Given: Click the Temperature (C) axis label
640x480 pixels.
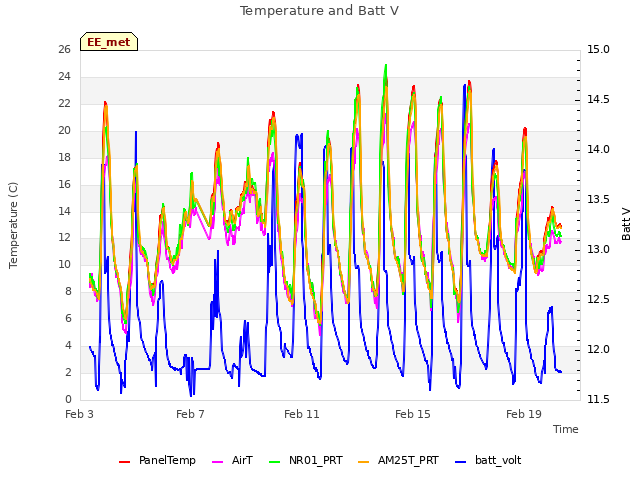Looking at the screenshot, I should point(13,225).
